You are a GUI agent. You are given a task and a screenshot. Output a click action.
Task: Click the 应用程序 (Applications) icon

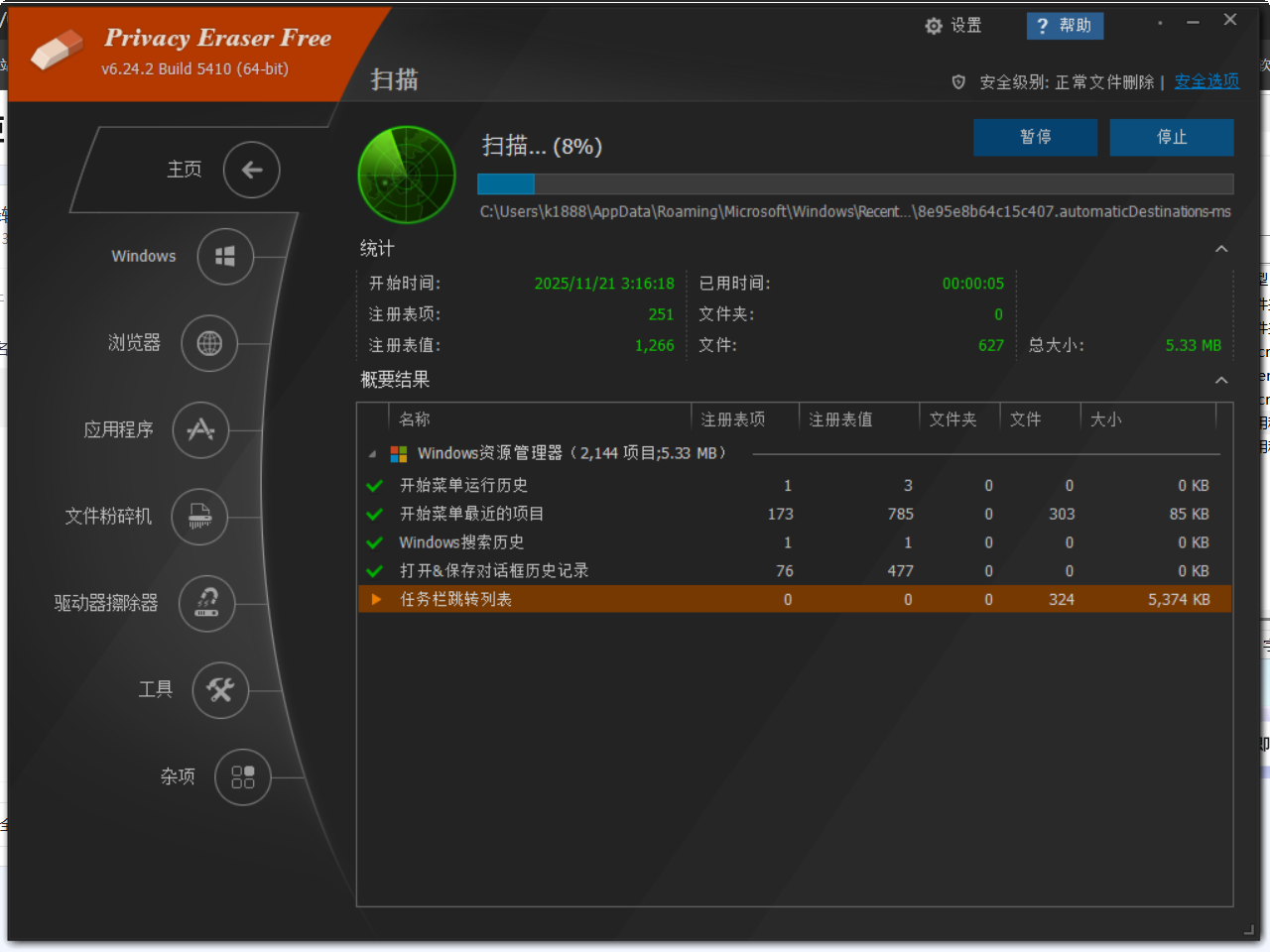click(x=201, y=430)
